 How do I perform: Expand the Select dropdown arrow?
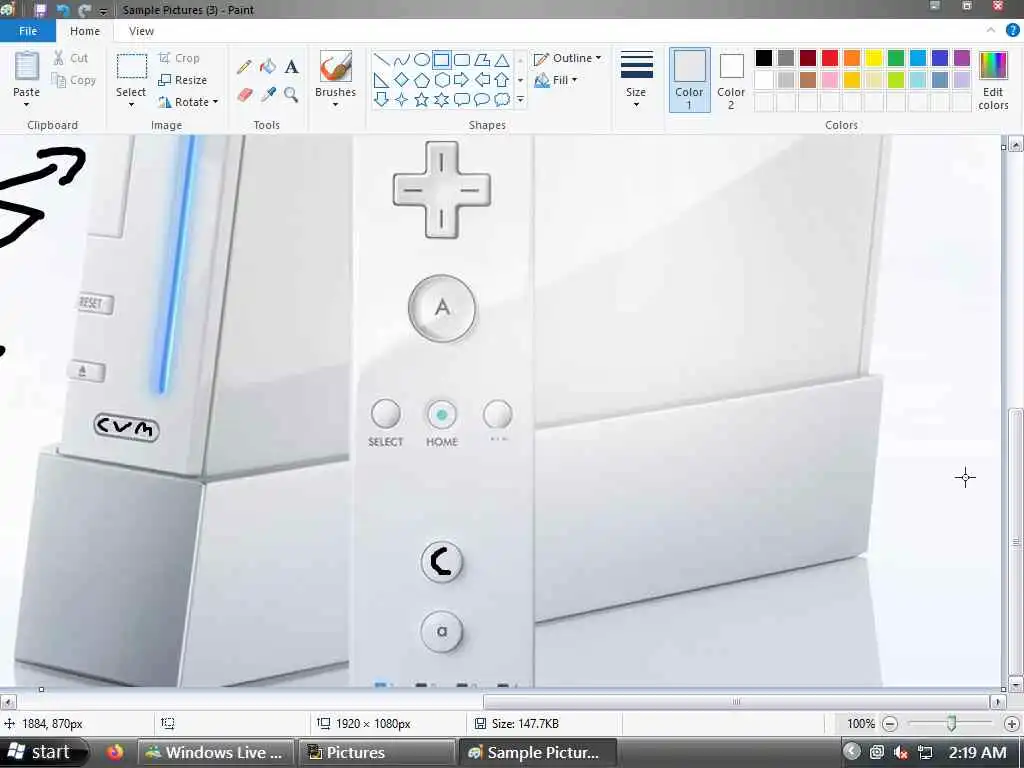coord(131,104)
